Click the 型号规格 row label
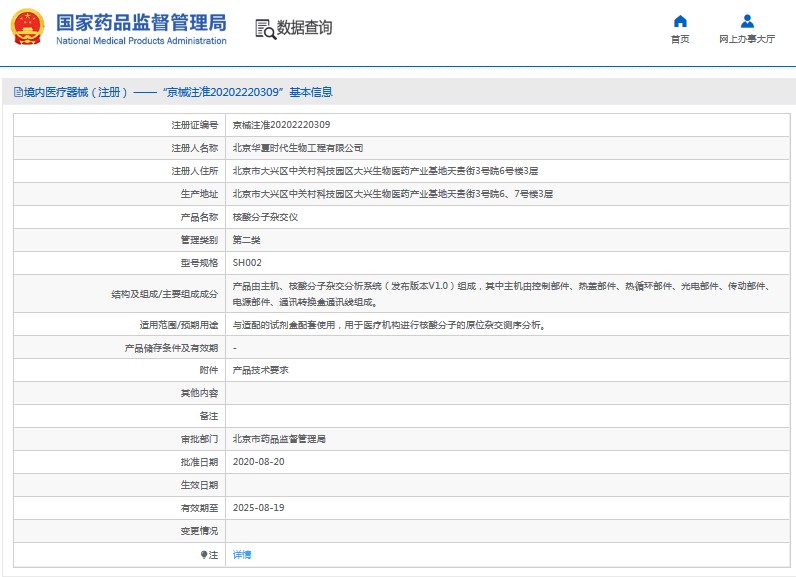 tap(199, 263)
